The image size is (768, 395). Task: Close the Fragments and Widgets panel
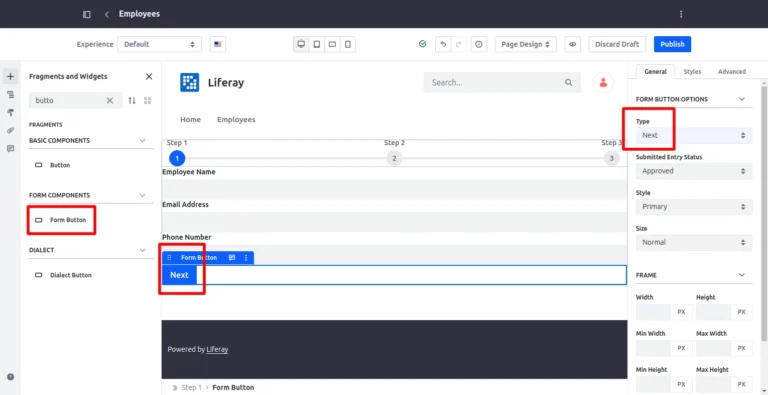click(149, 76)
